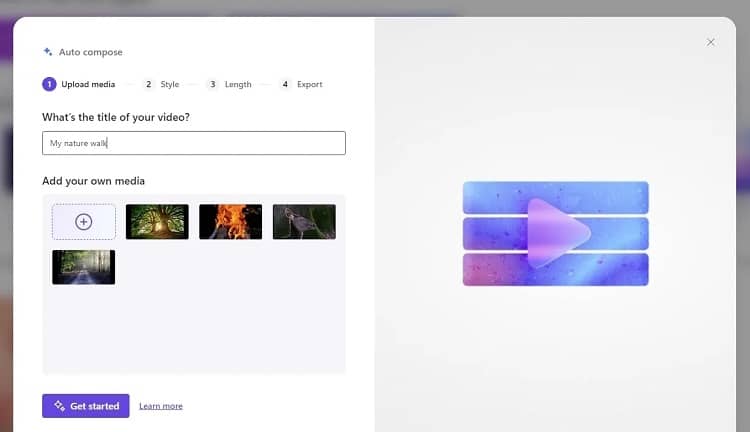Click the video title input field
The image size is (750, 432).
(194, 143)
